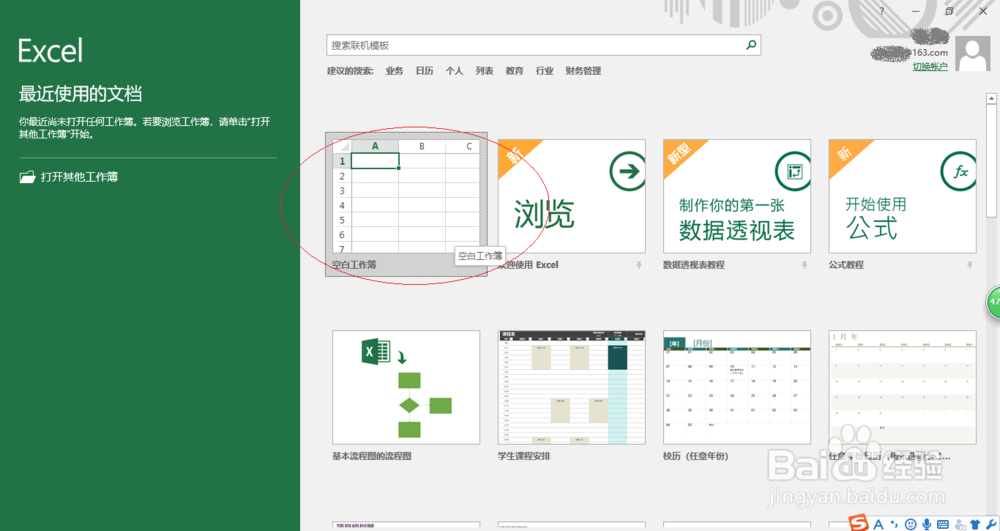
Task: Toggle Sogou English/Chinese A mode
Action: coord(878,525)
